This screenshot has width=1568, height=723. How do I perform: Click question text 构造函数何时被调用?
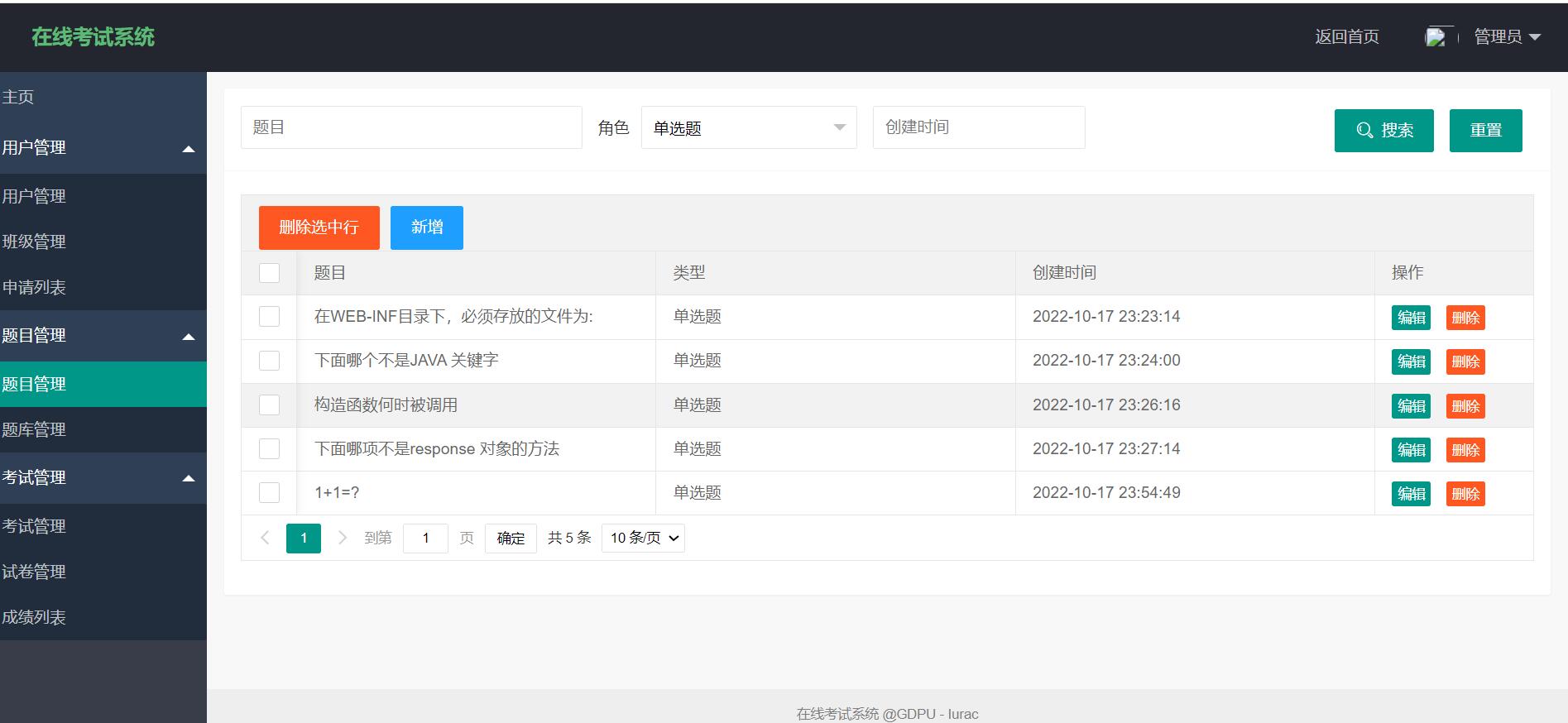(386, 405)
